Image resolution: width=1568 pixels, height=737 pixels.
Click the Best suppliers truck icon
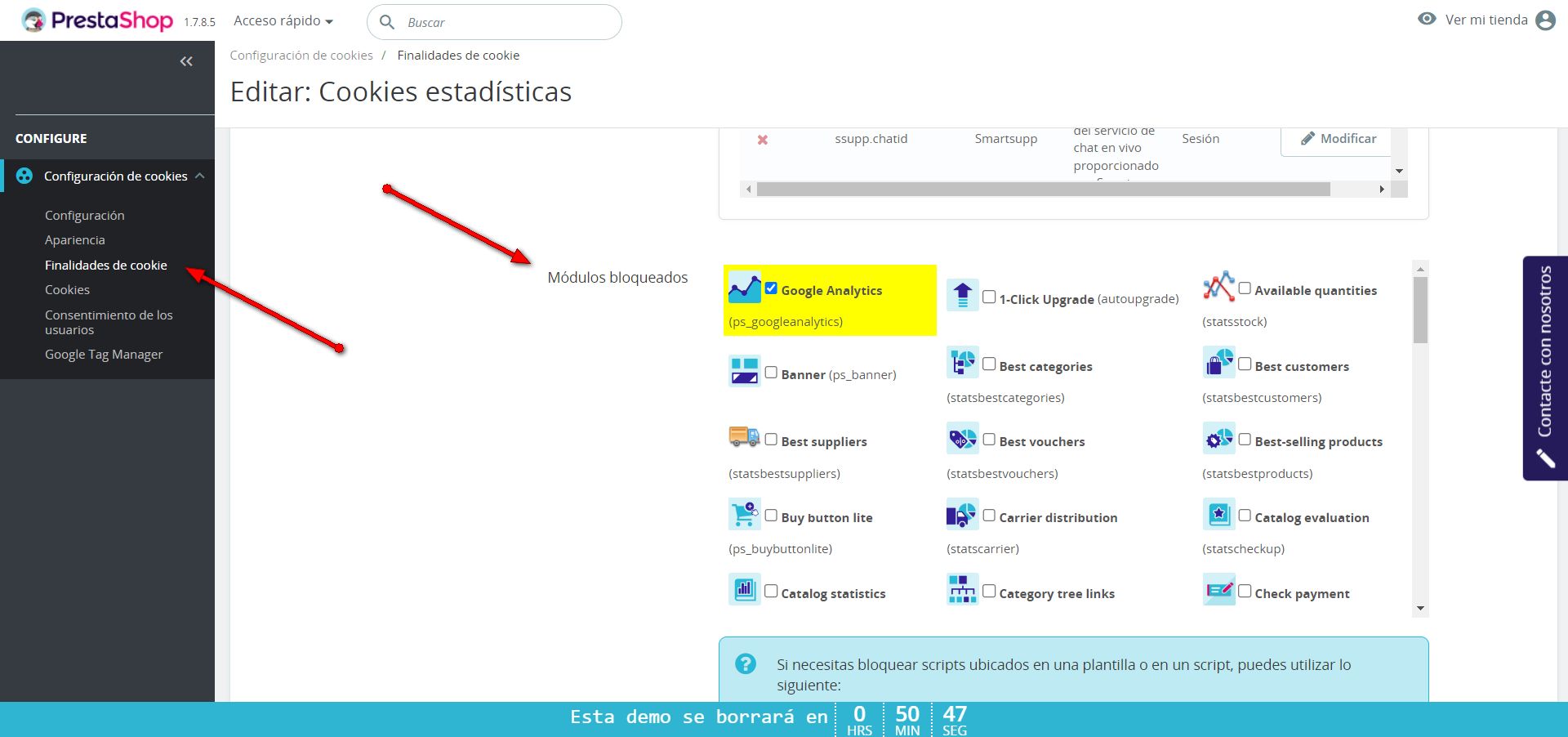[745, 437]
